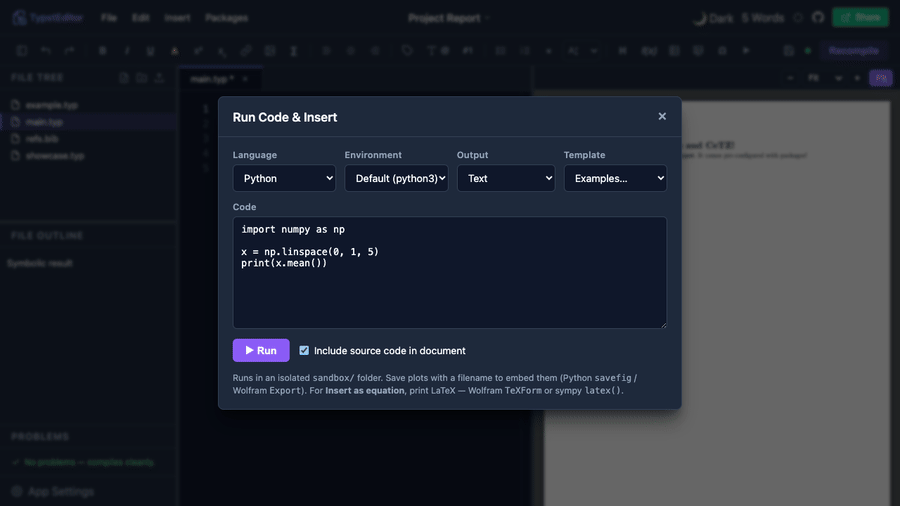
Task: Click the green Share button
Action: (860, 18)
